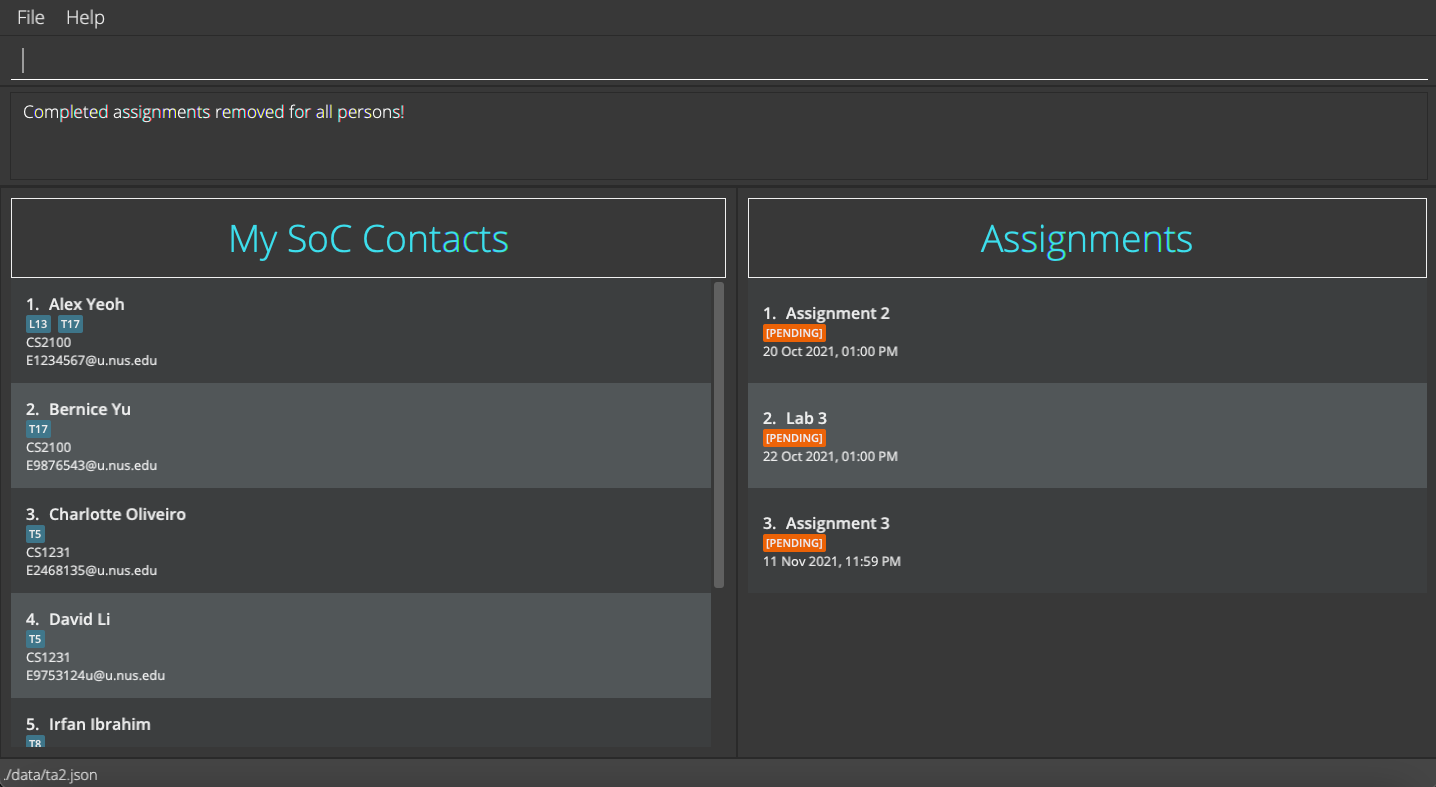Select the Lab 3 assignment card
The image size is (1436, 787).
(1086, 435)
